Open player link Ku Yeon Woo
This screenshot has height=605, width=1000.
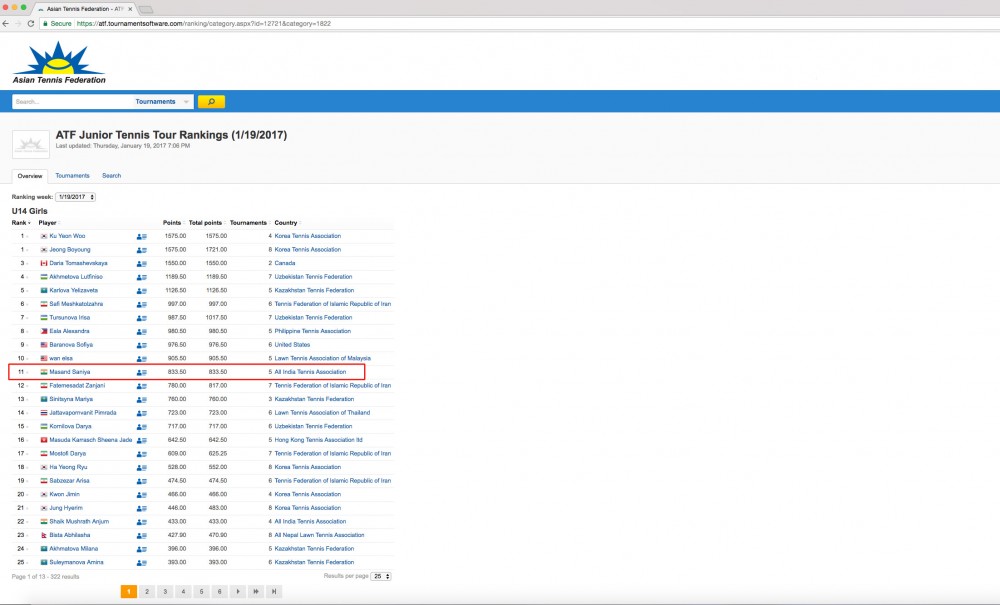point(67,236)
